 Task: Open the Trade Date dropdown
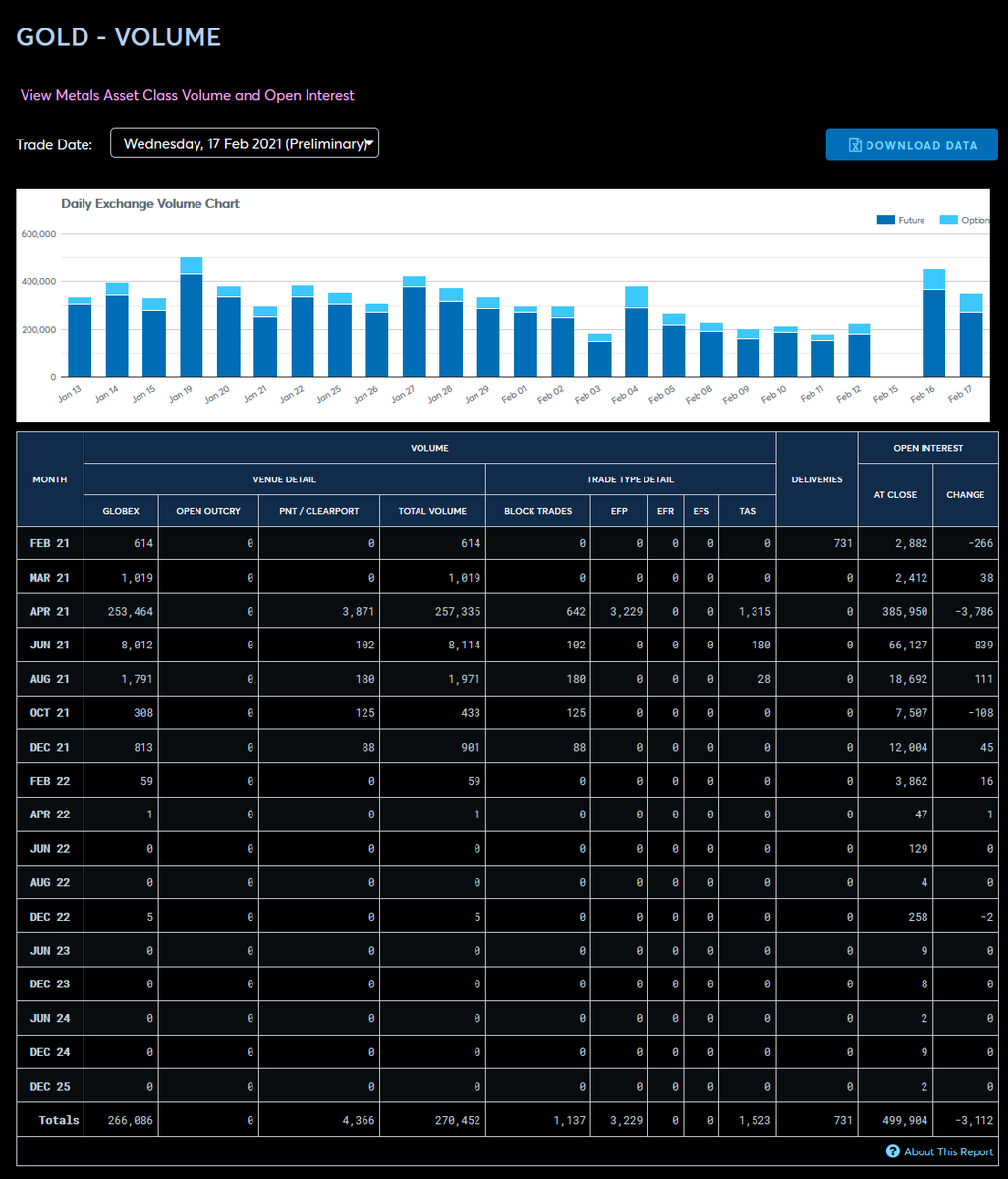coord(245,143)
